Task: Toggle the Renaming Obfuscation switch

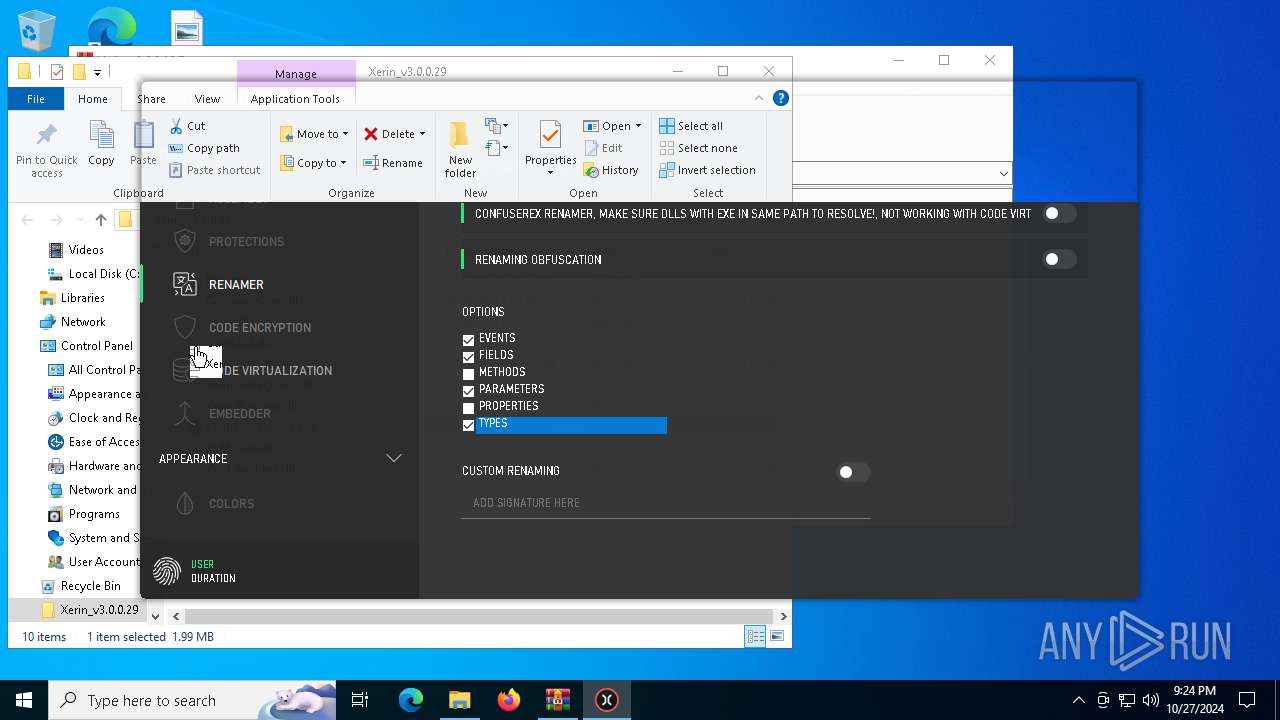Action: (x=1059, y=259)
